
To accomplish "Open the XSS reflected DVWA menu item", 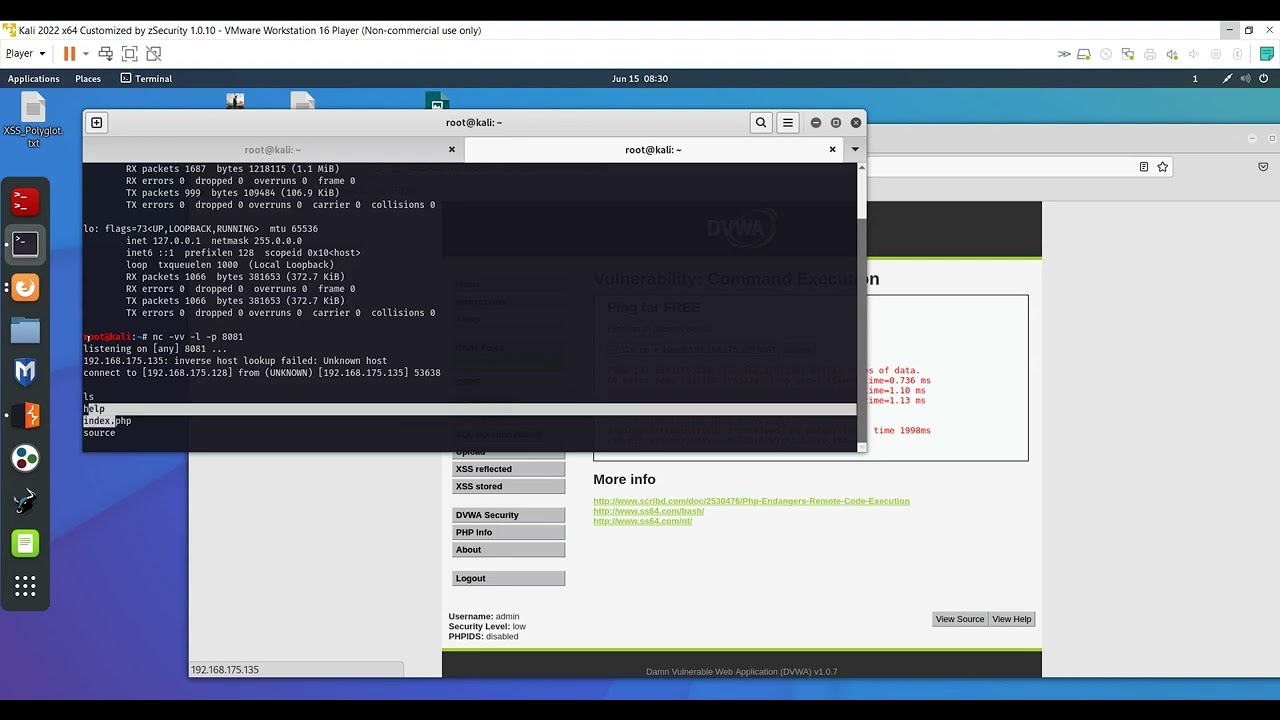I will [x=508, y=469].
